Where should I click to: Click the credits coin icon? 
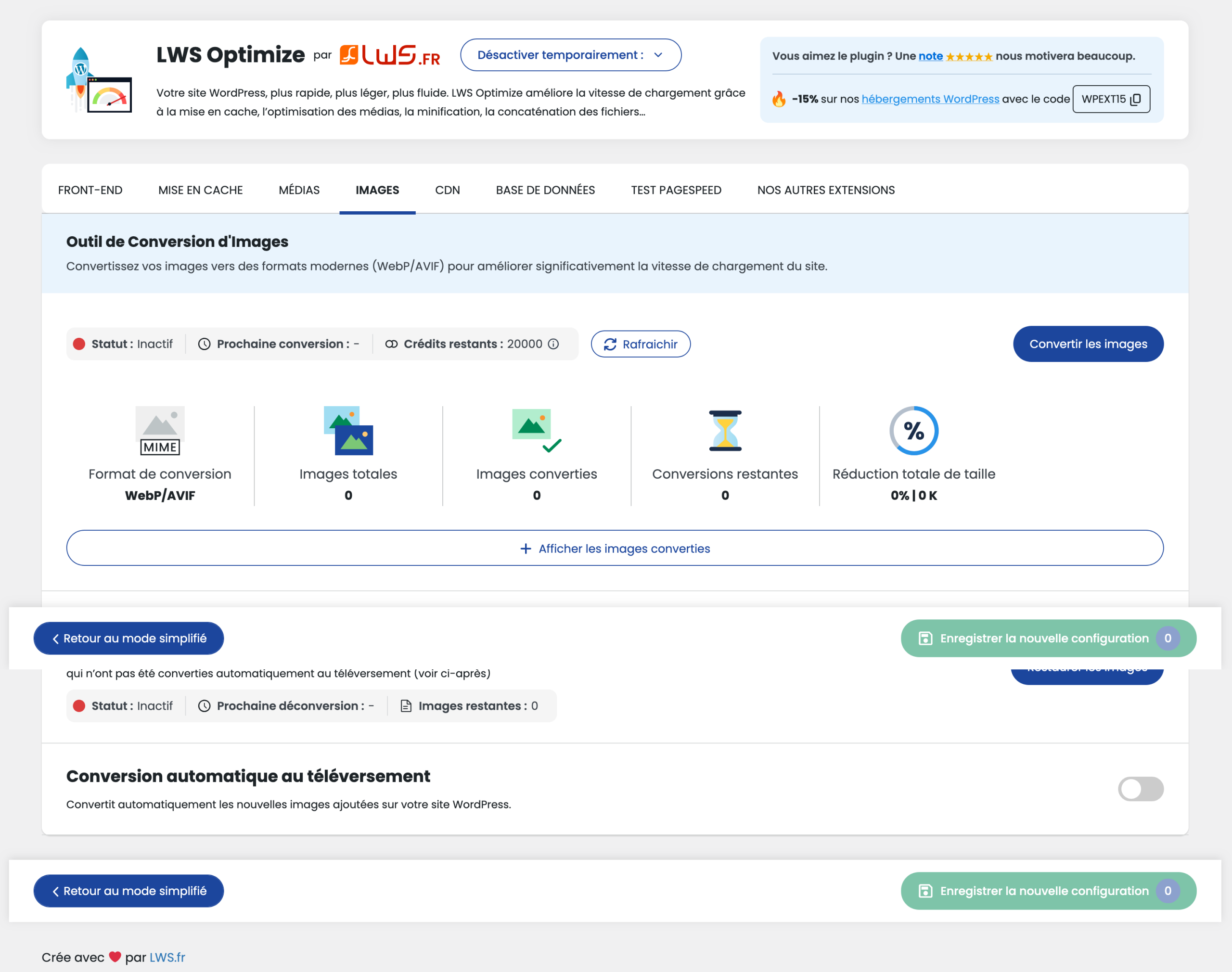[x=391, y=344]
